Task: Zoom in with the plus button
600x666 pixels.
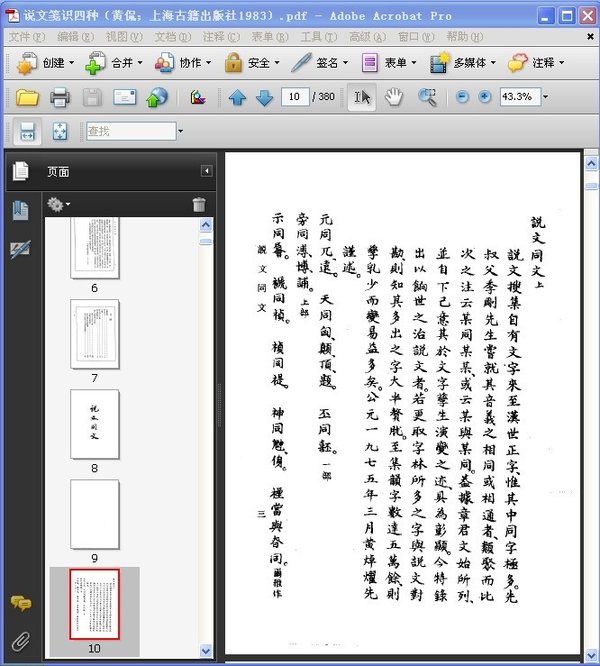Action: [485, 97]
